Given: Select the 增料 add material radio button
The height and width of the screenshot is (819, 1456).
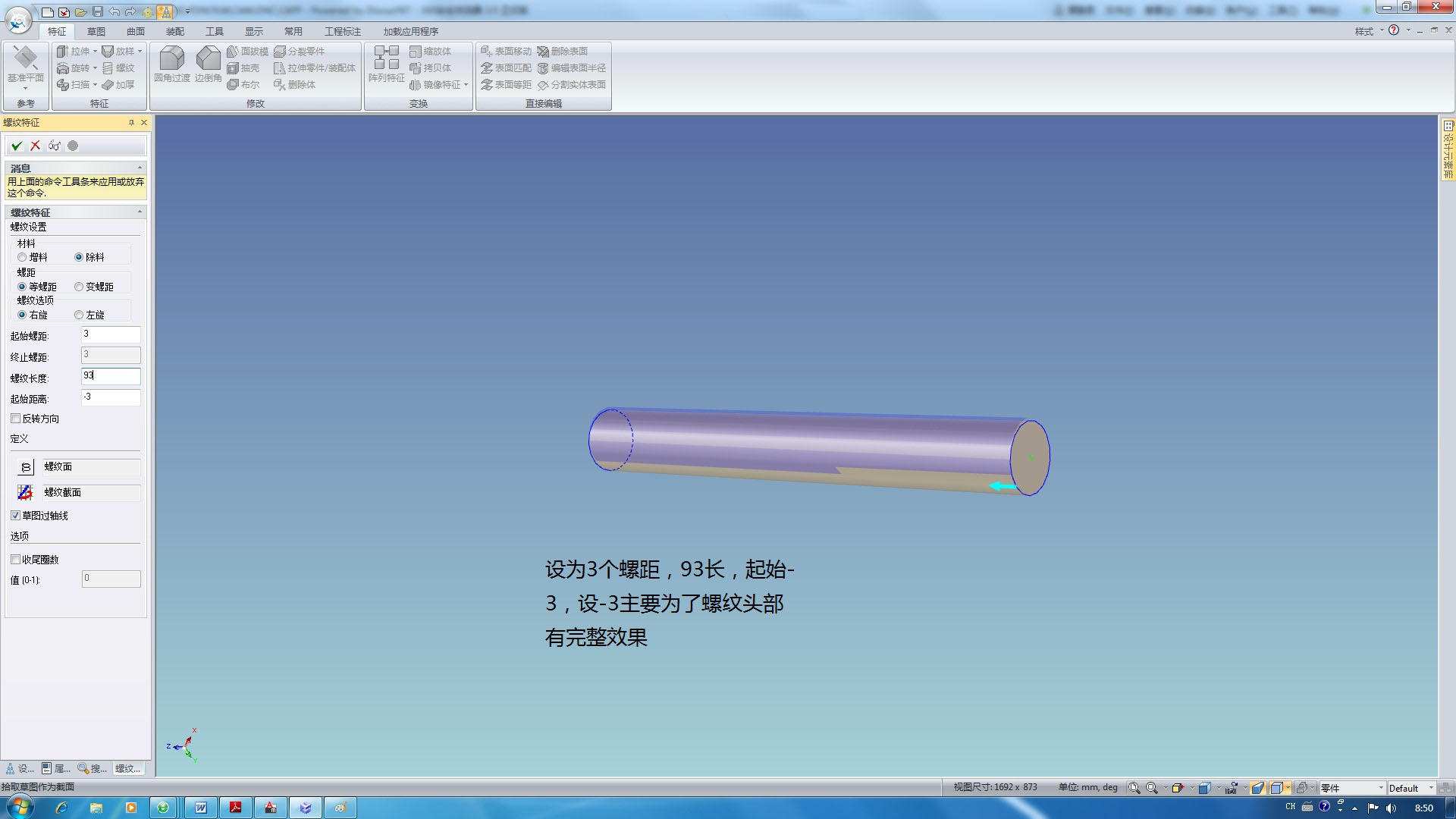Looking at the screenshot, I should [x=22, y=258].
